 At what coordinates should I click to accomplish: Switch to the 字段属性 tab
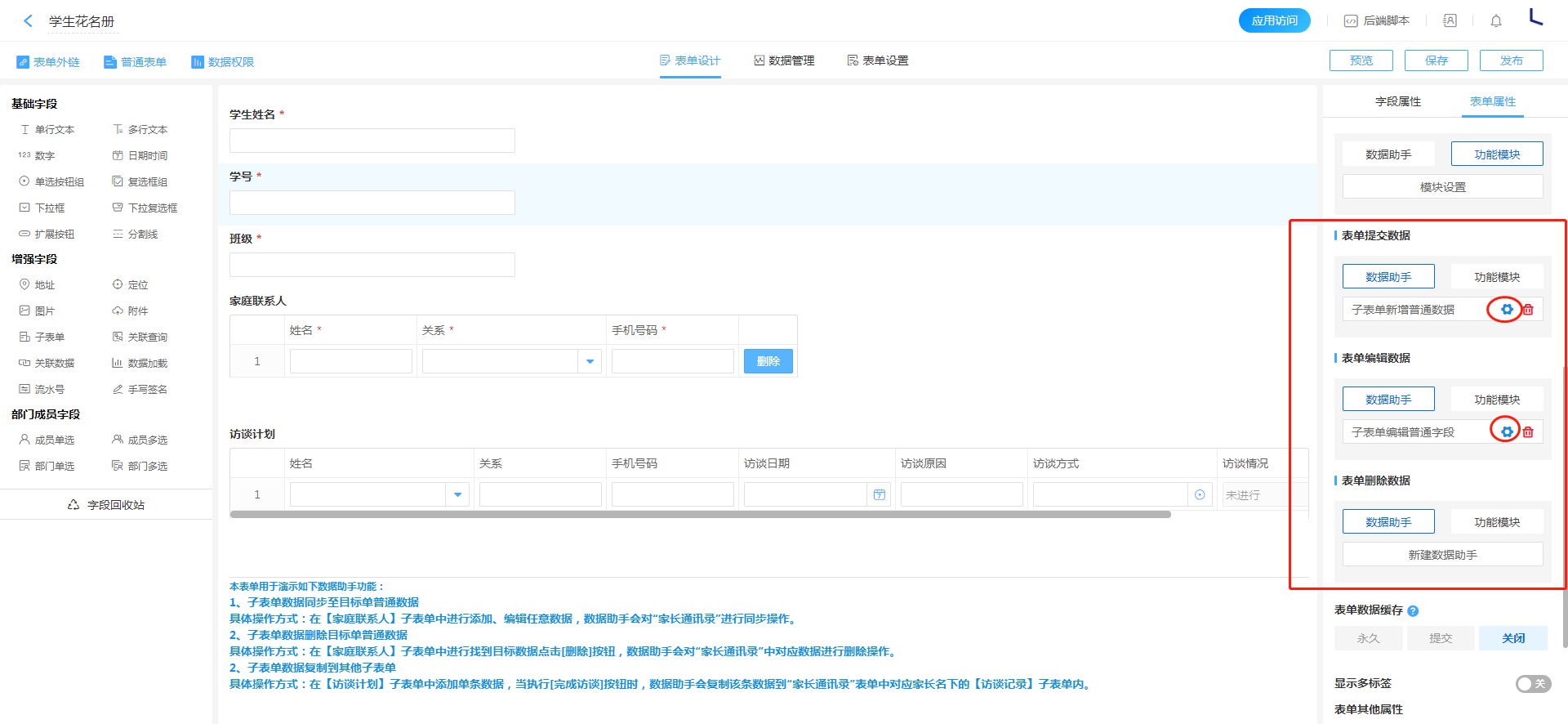[1397, 101]
